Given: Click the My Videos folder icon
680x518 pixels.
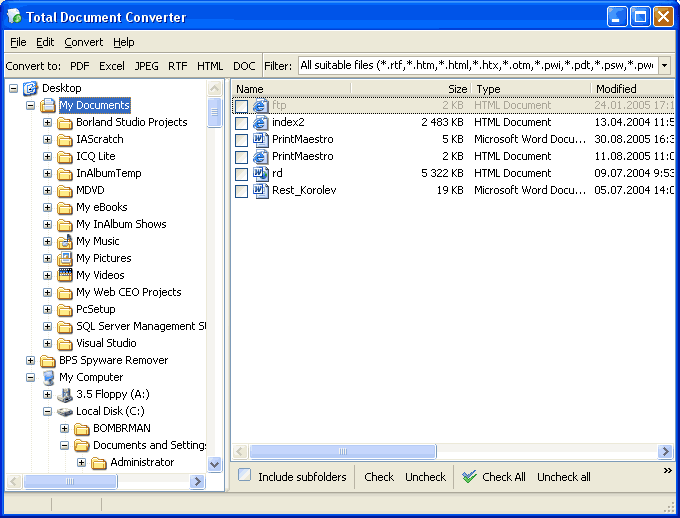Looking at the screenshot, I should pyautogui.click(x=65, y=275).
